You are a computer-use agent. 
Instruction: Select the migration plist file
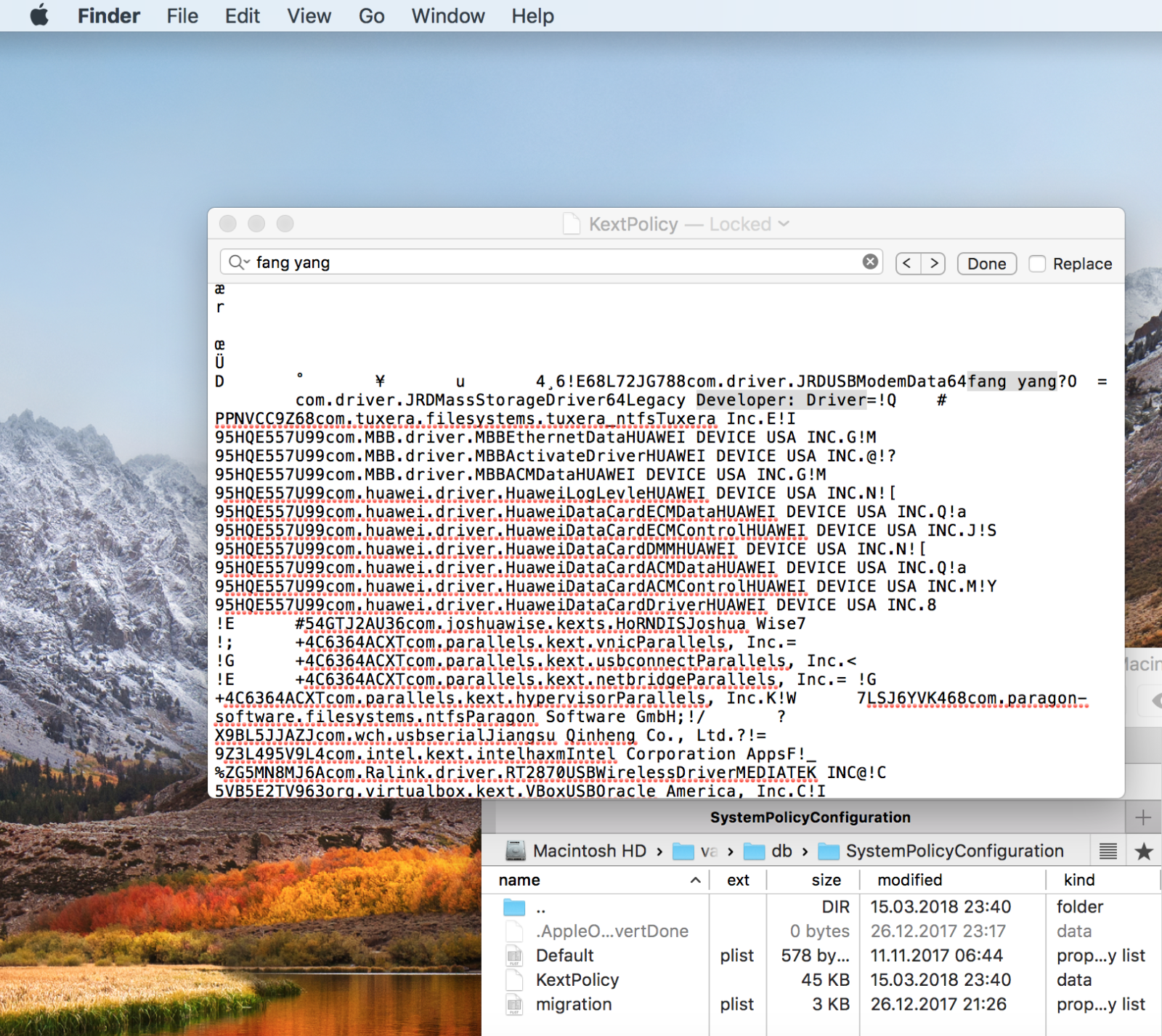821,1004
